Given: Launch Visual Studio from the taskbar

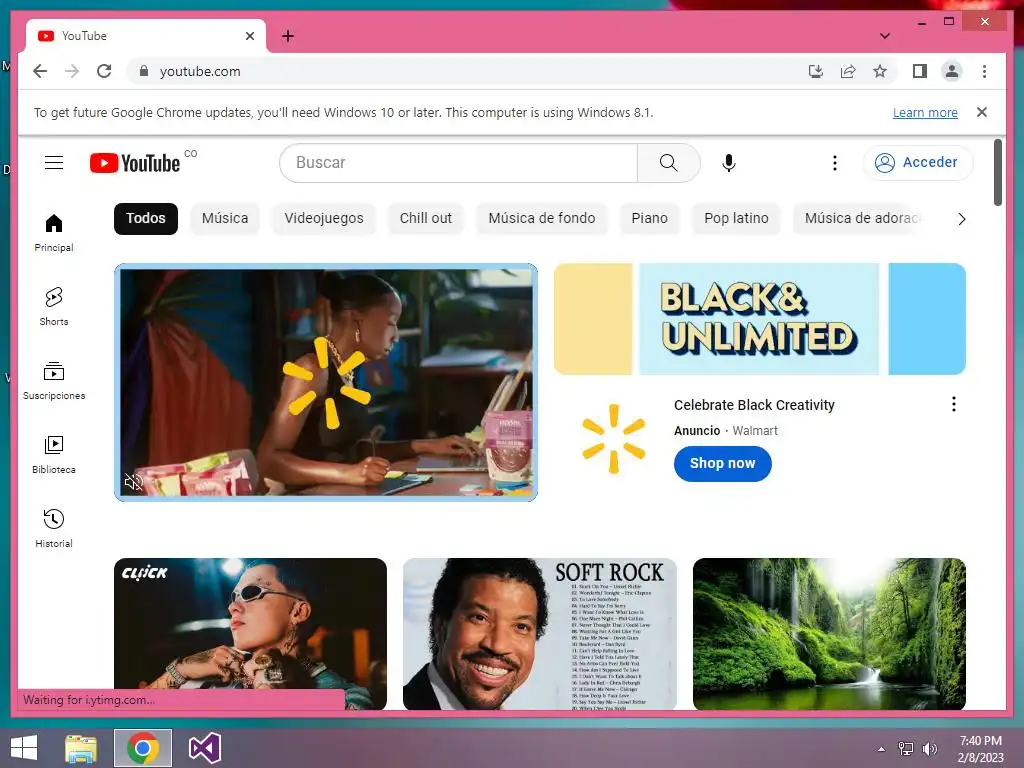Looking at the screenshot, I should pyautogui.click(x=205, y=748).
